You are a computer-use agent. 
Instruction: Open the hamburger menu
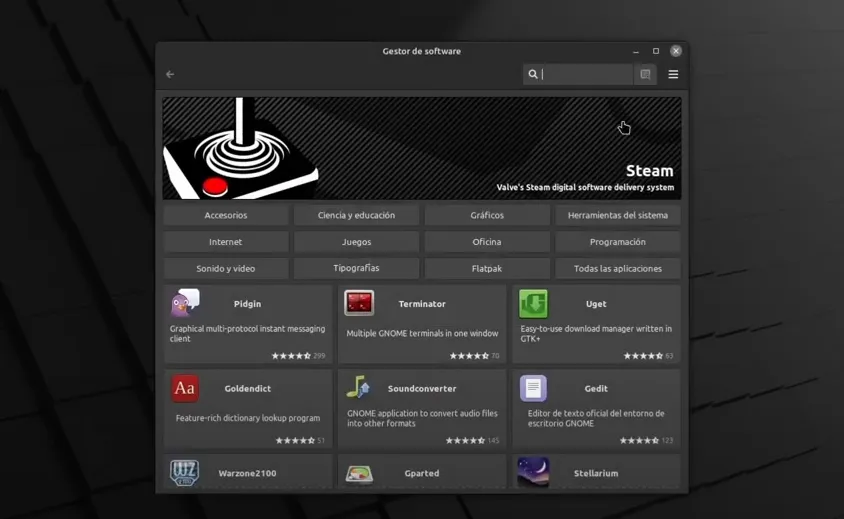pos(673,74)
